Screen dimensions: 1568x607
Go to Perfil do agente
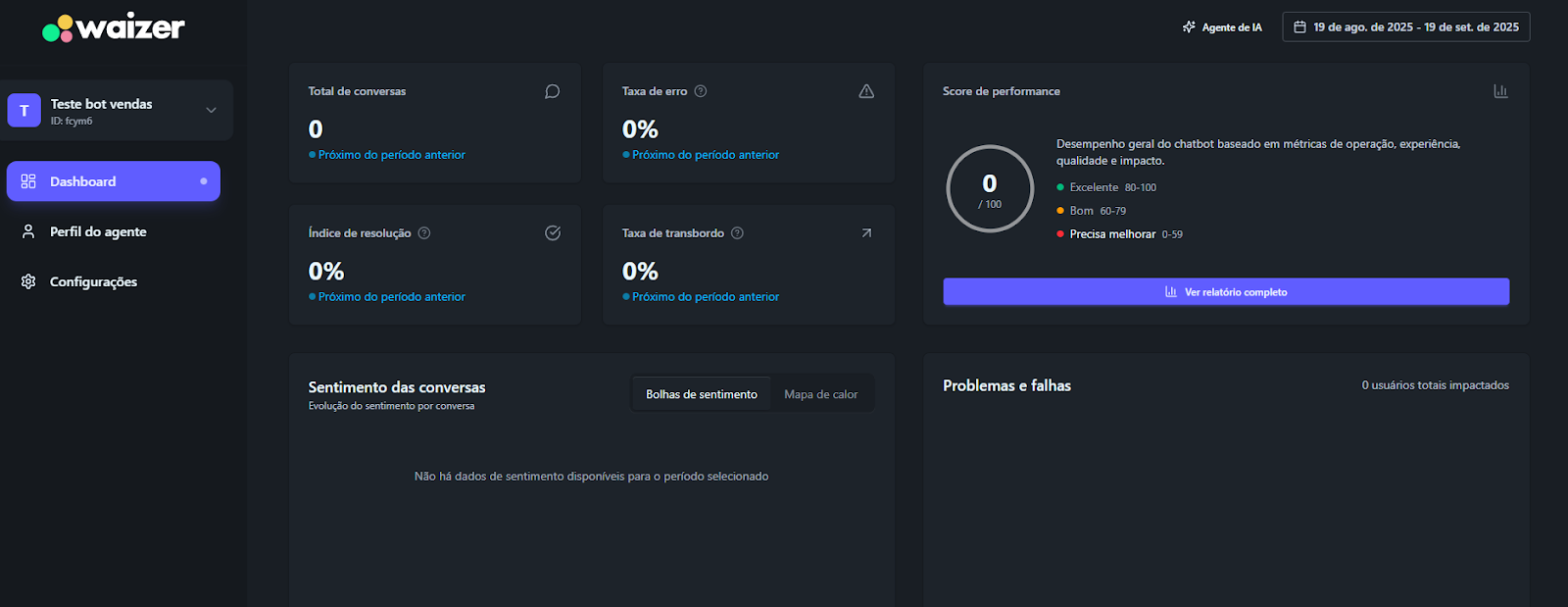pyautogui.click(x=98, y=232)
